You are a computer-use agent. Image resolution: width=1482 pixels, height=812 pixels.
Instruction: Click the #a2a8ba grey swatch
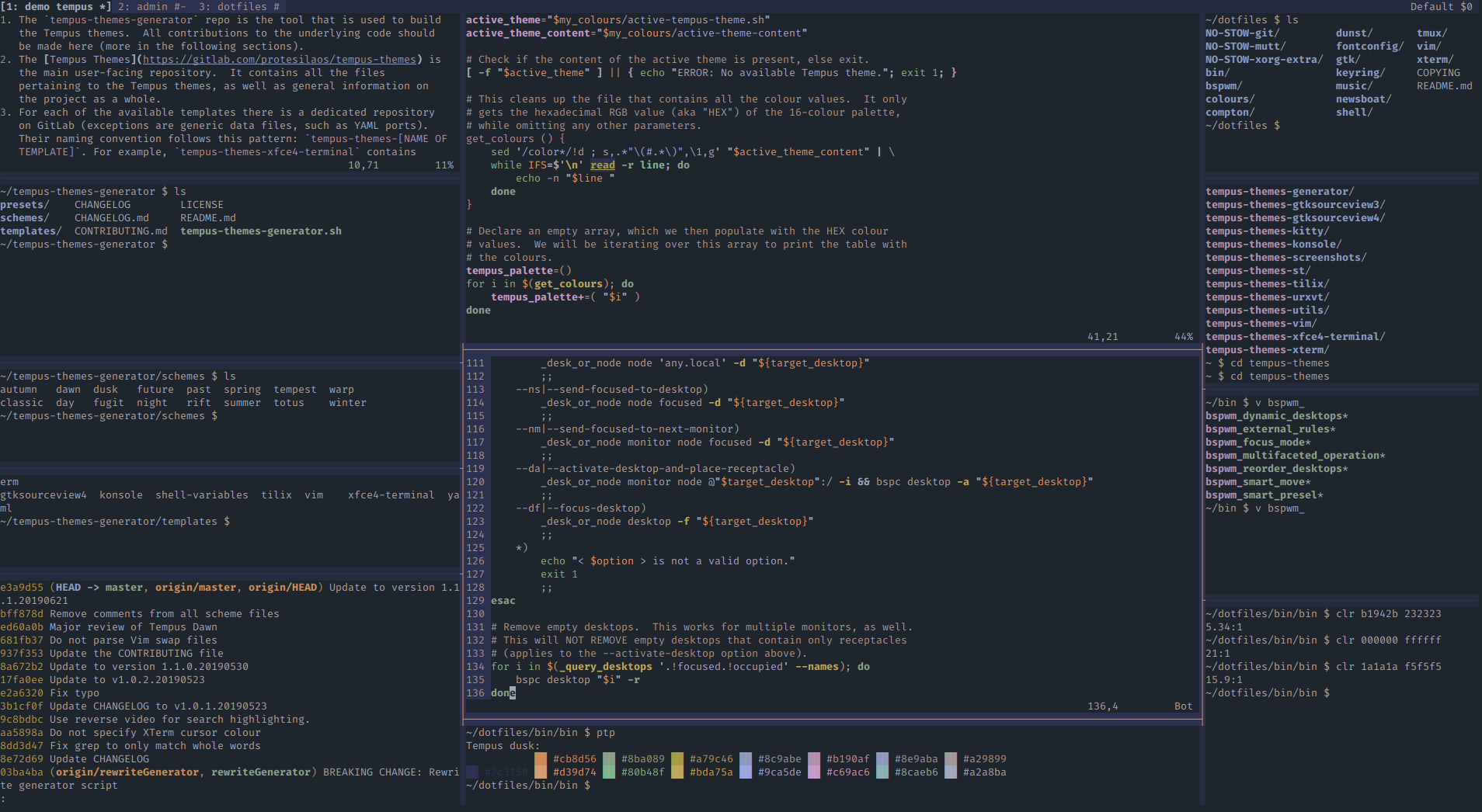coord(951,772)
